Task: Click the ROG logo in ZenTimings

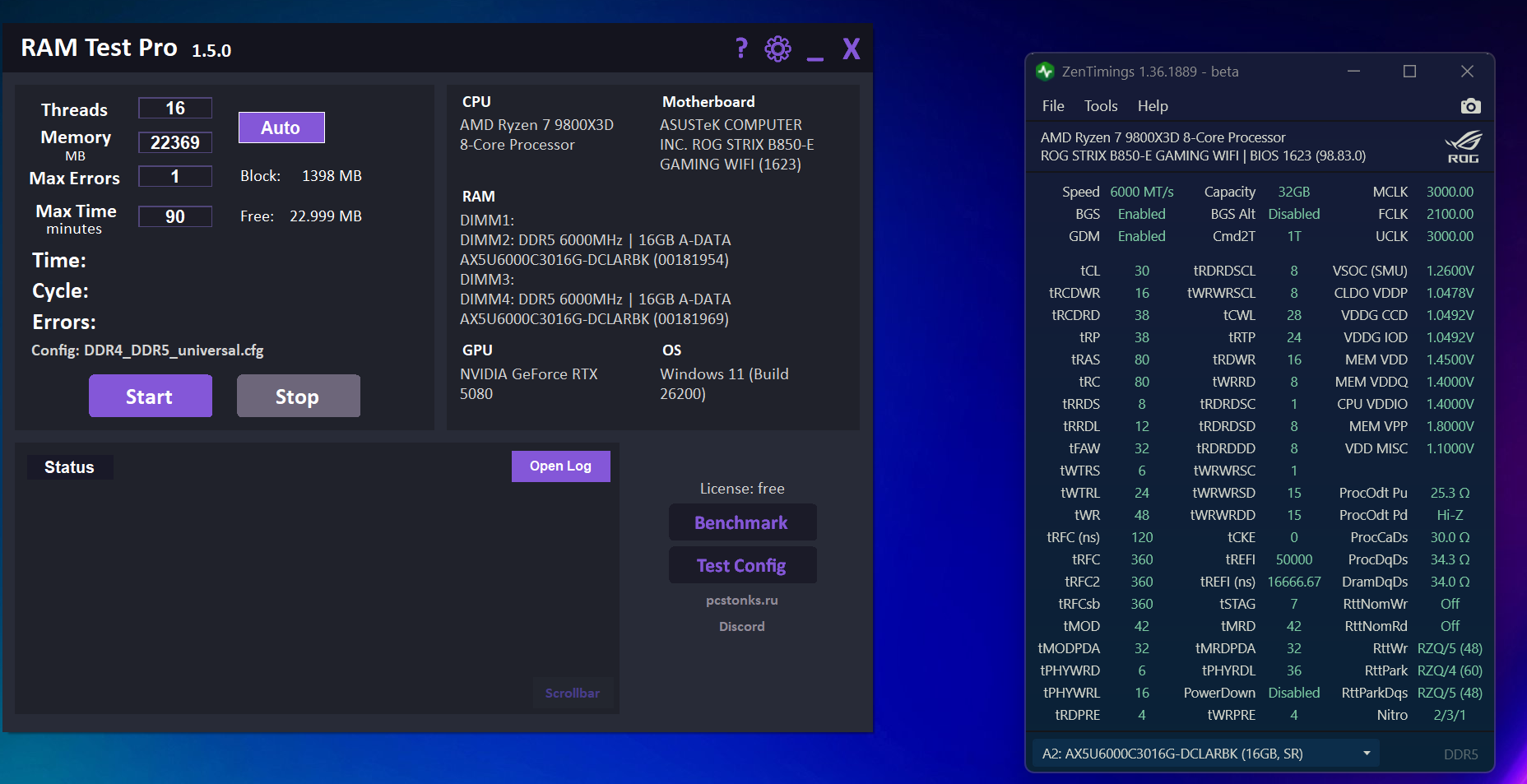Action: pyautogui.click(x=1464, y=146)
